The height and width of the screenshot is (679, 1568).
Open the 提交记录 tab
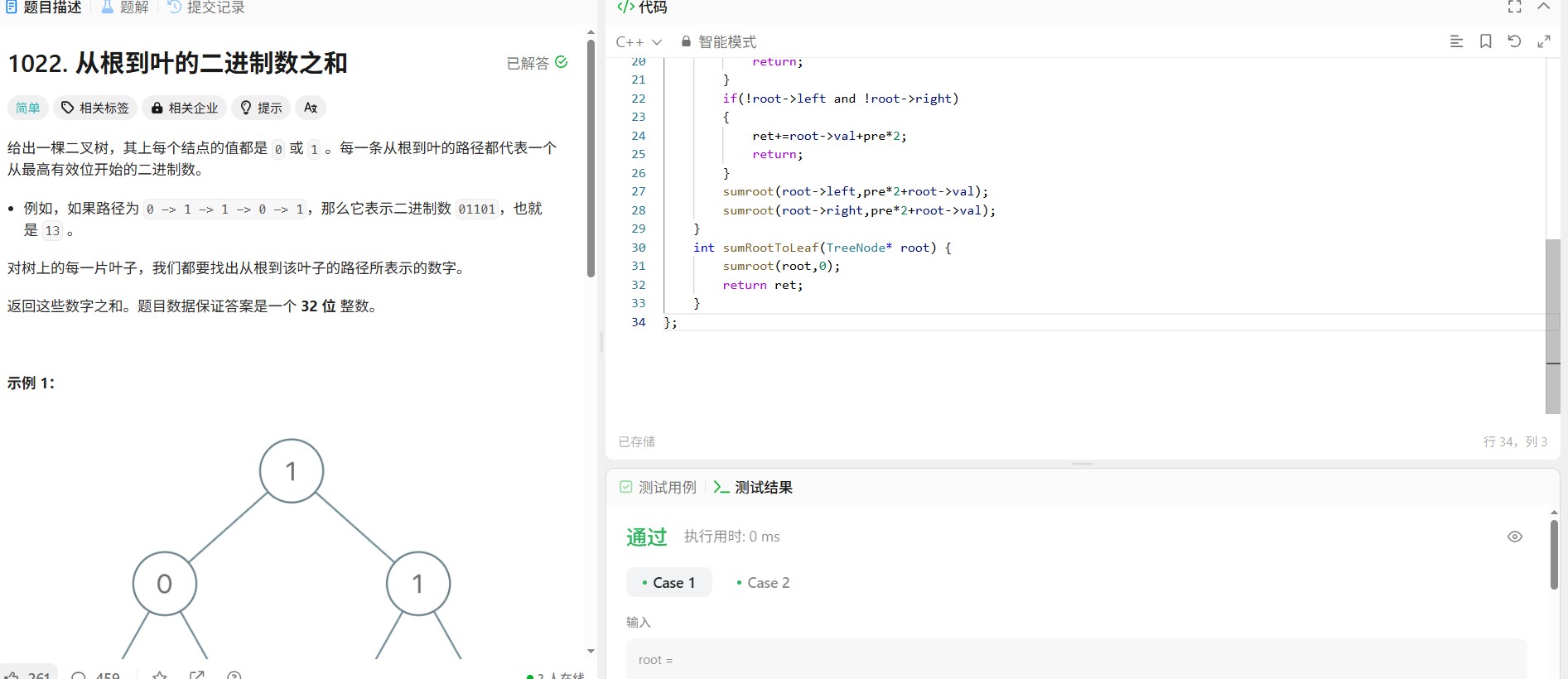point(206,7)
